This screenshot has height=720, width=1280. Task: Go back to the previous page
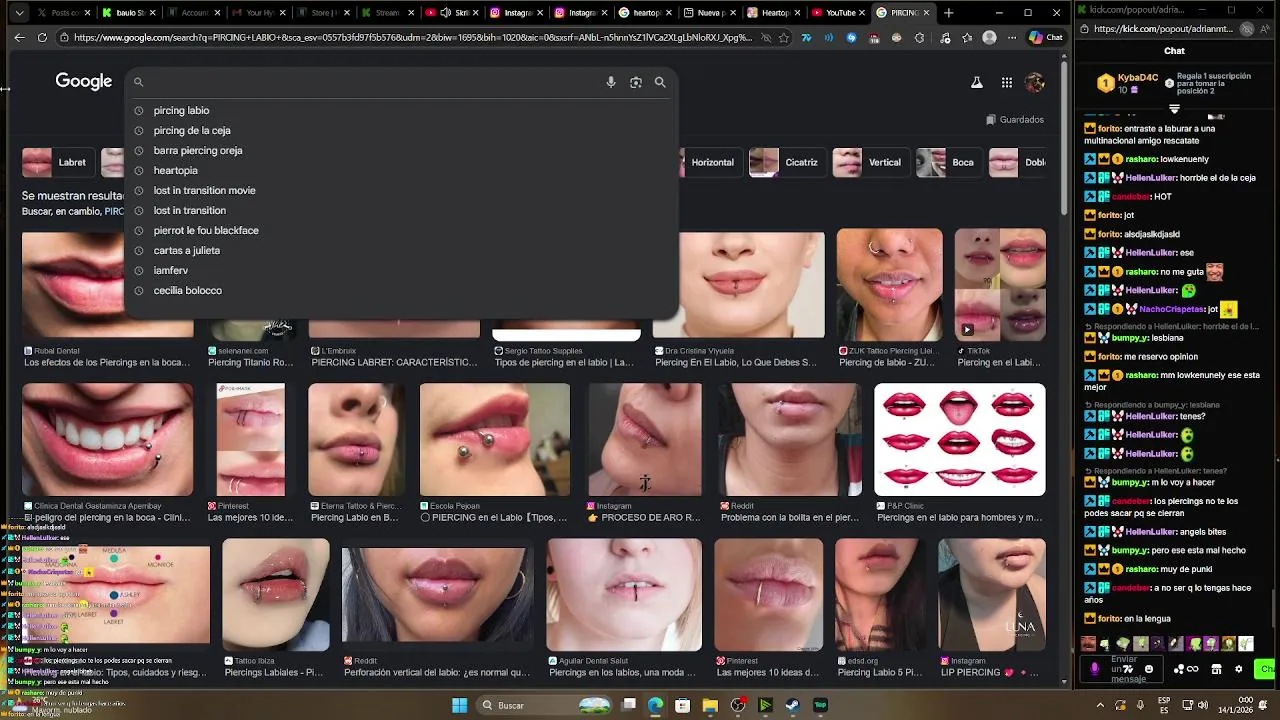(19, 37)
